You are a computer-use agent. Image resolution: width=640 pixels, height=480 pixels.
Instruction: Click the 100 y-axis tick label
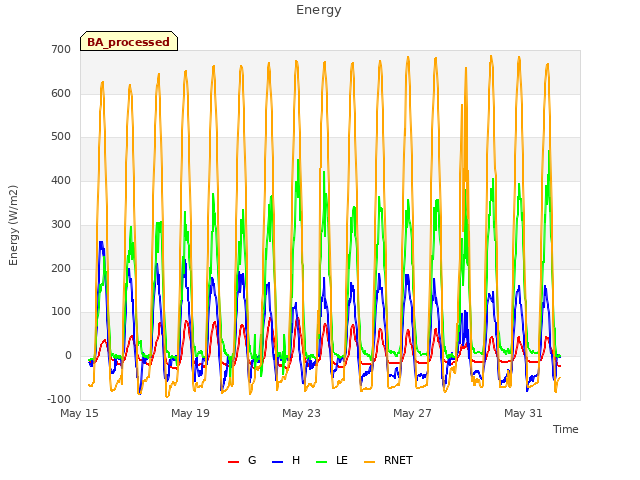tap(61, 312)
